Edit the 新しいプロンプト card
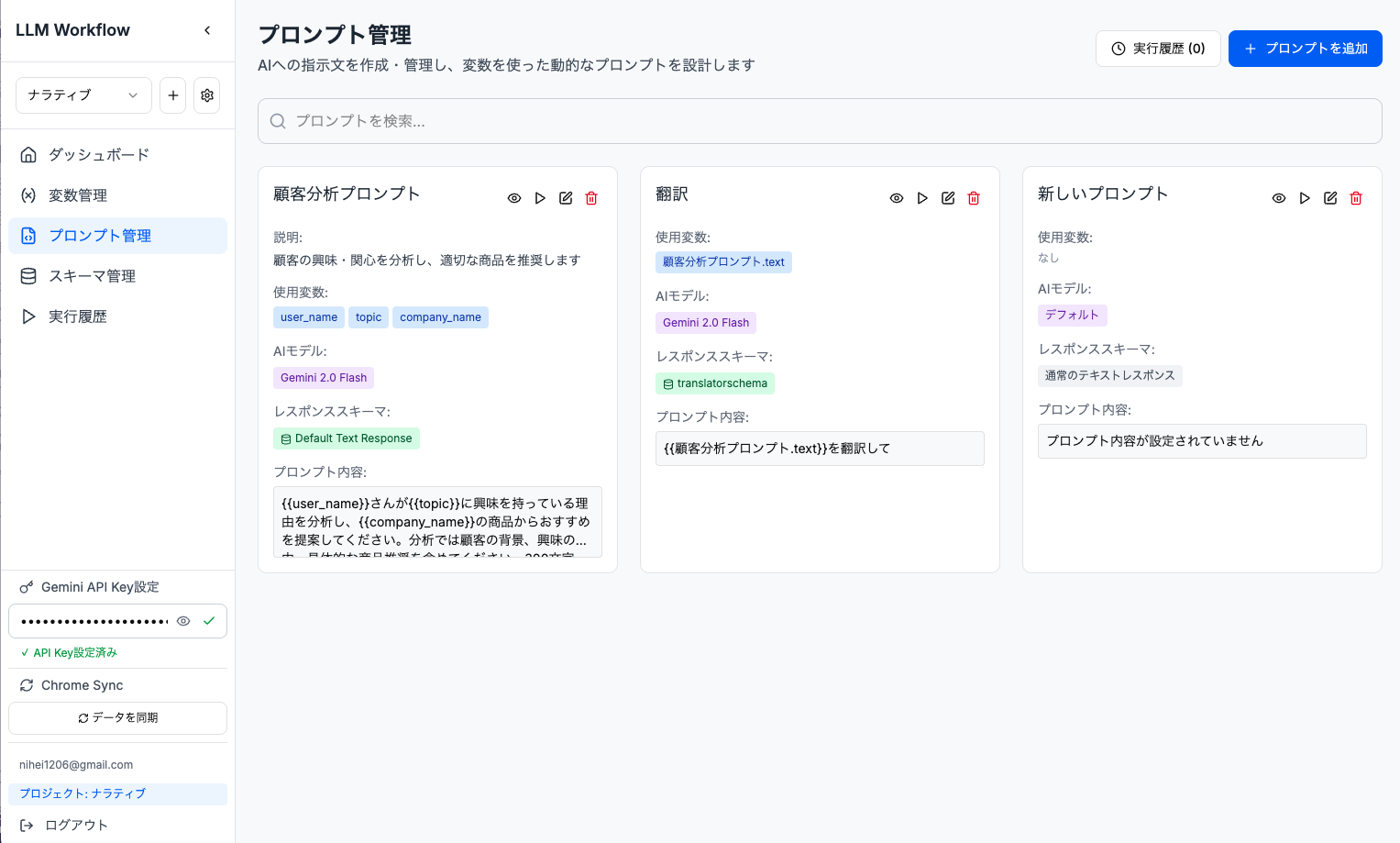The height and width of the screenshot is (843, 1400). coord(1330,198)
